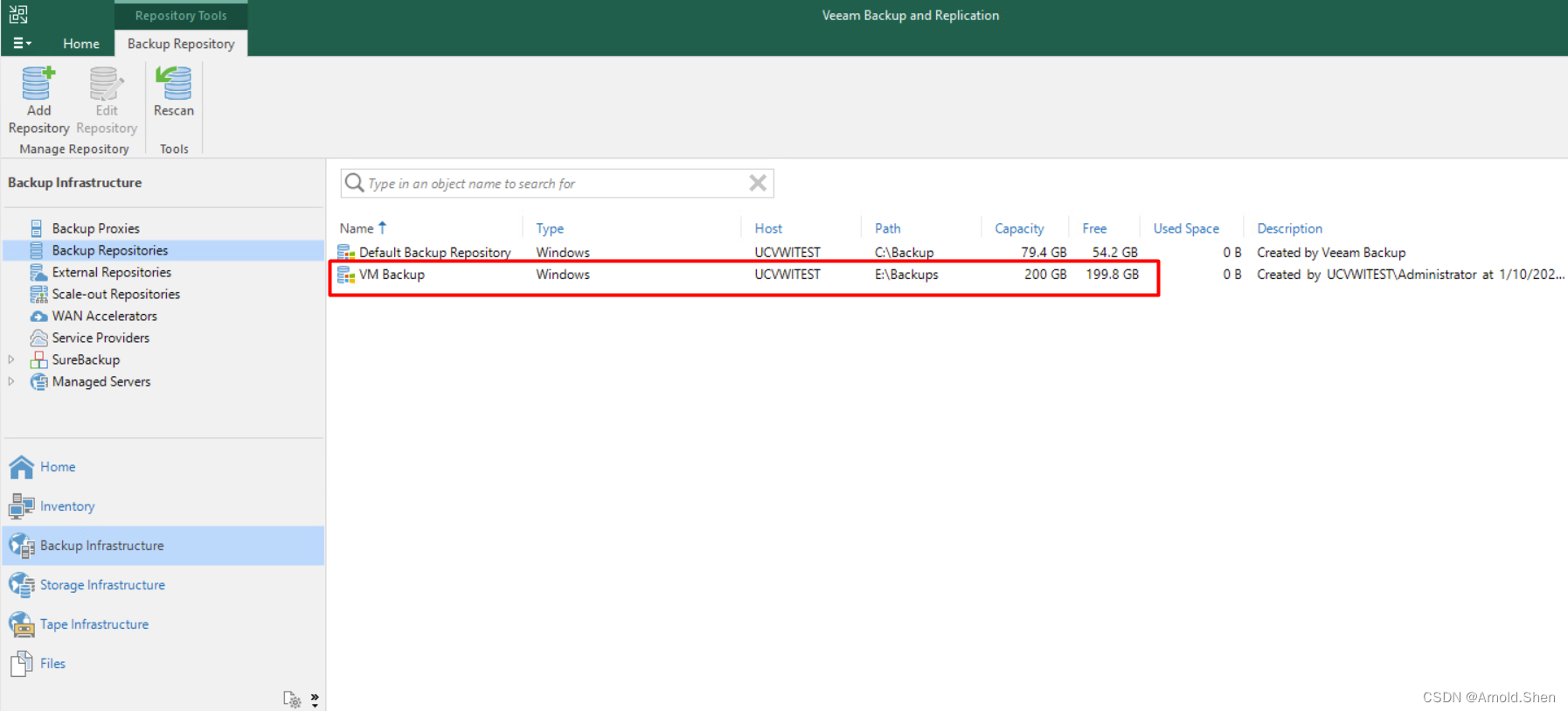The height and width of the screenshot is (711, 1568).
Task: Open navigation pane configure buttons icon
Action: pos(292,699)
